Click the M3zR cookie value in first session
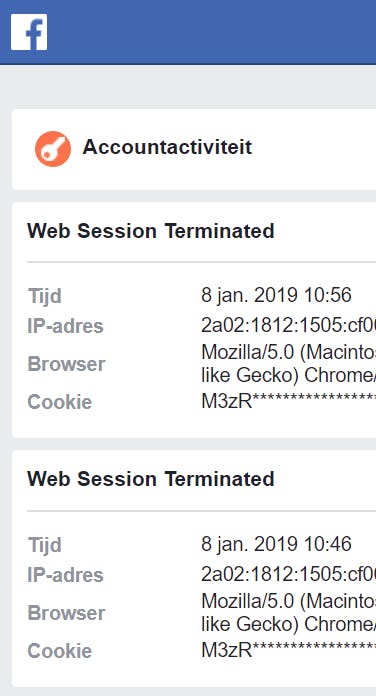 point(289,401)
